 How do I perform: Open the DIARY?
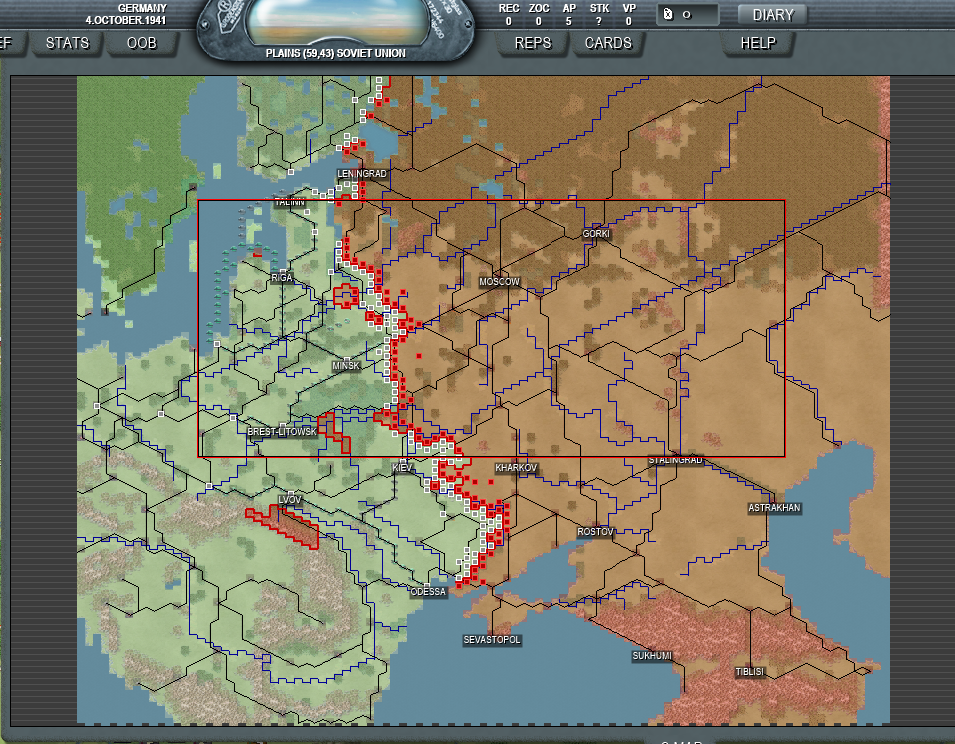(x=772, y=15)
